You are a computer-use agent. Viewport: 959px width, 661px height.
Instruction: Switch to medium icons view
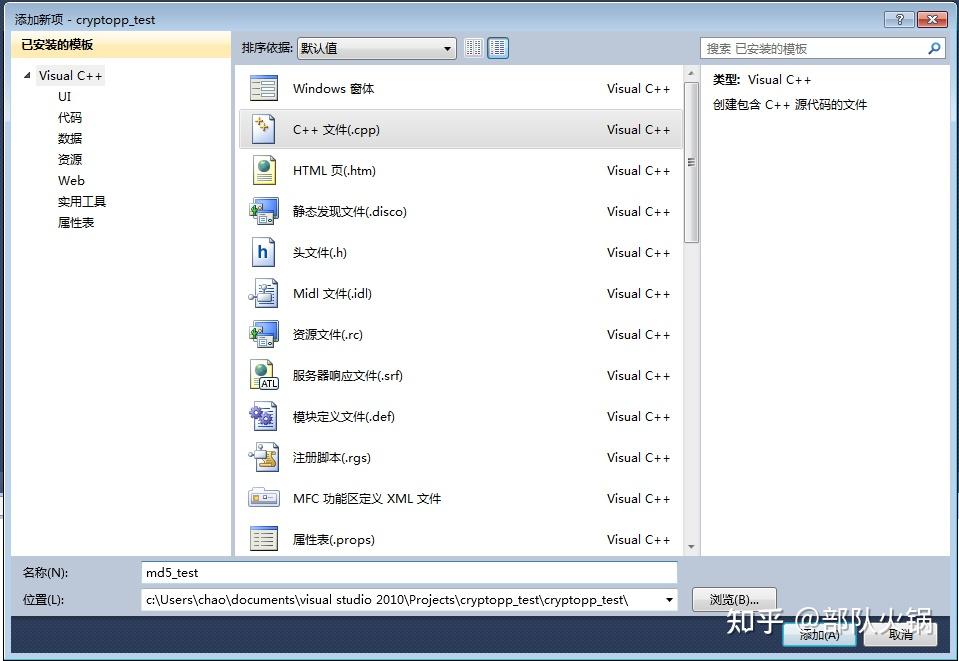[x=498, y=47]
